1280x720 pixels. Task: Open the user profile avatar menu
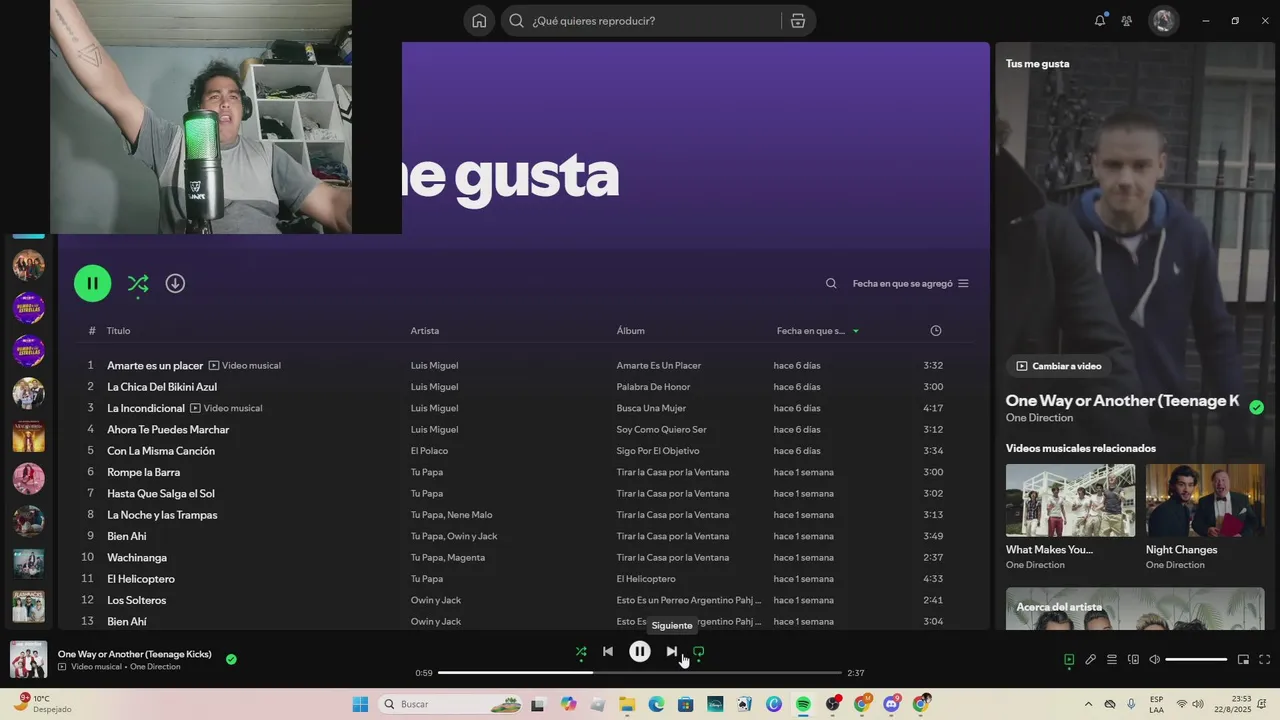[x=1163, y=20]
